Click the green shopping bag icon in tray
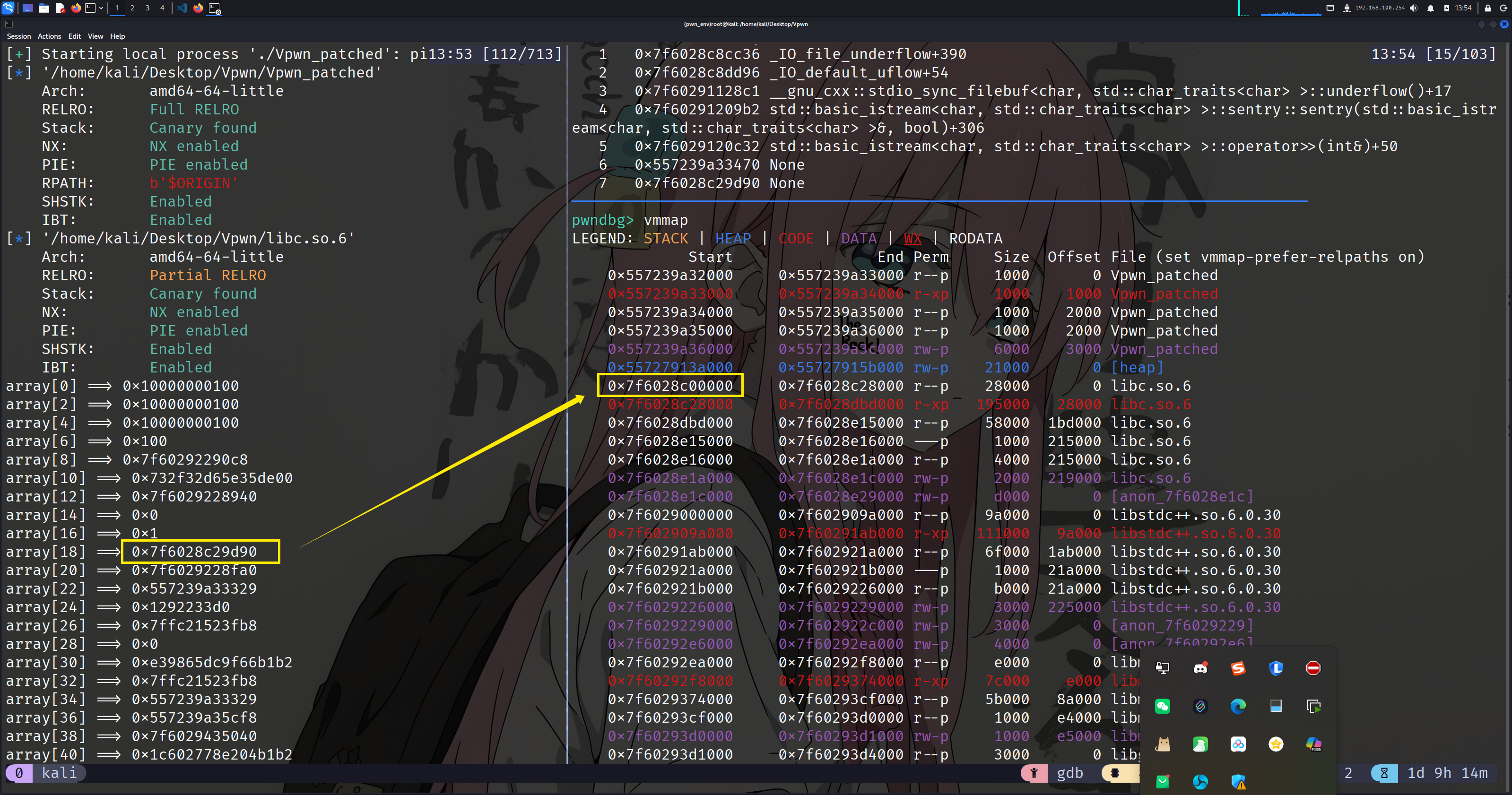 (x=1163, y=781)
